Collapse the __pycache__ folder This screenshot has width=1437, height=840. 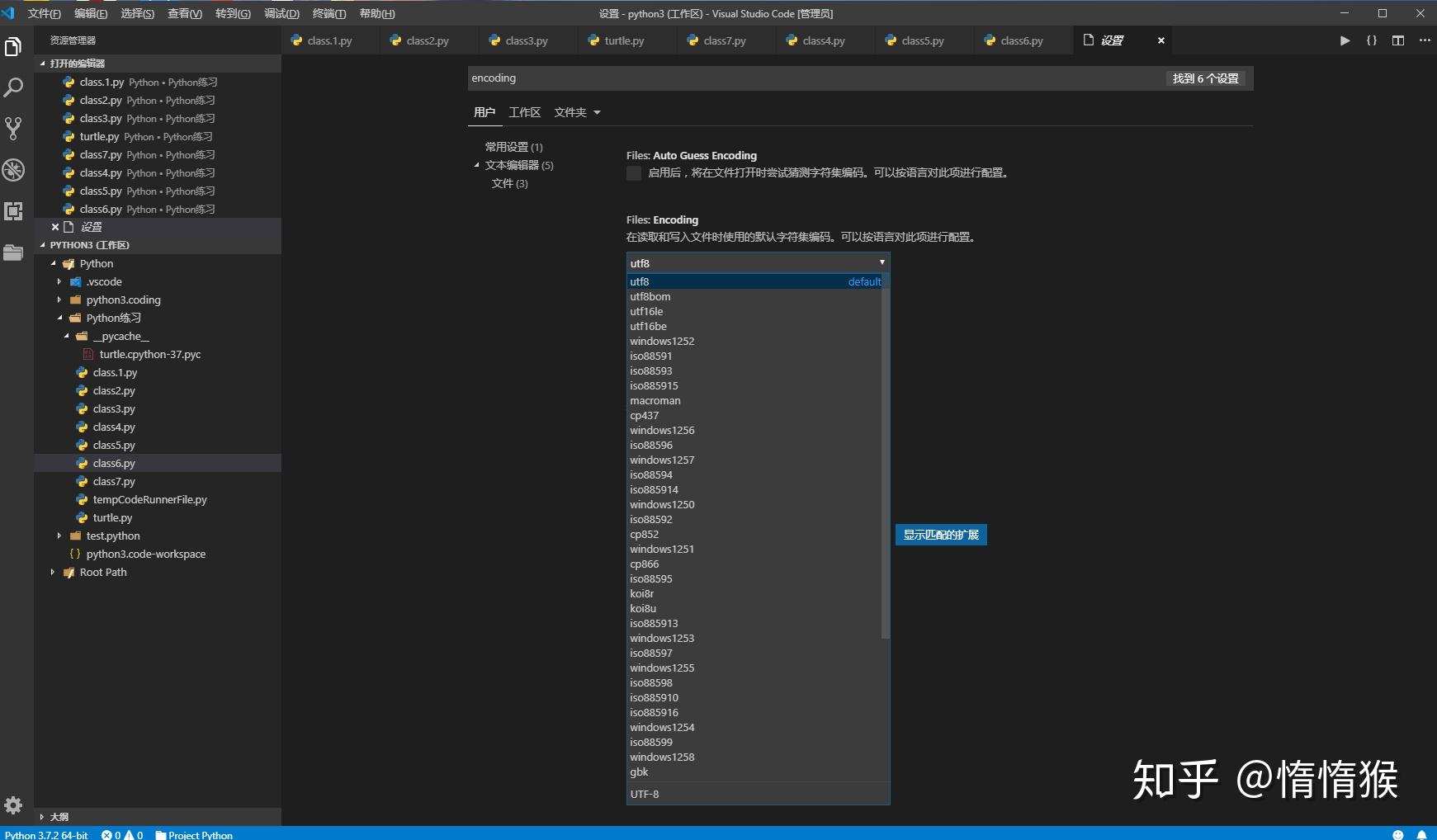[67, 337]
